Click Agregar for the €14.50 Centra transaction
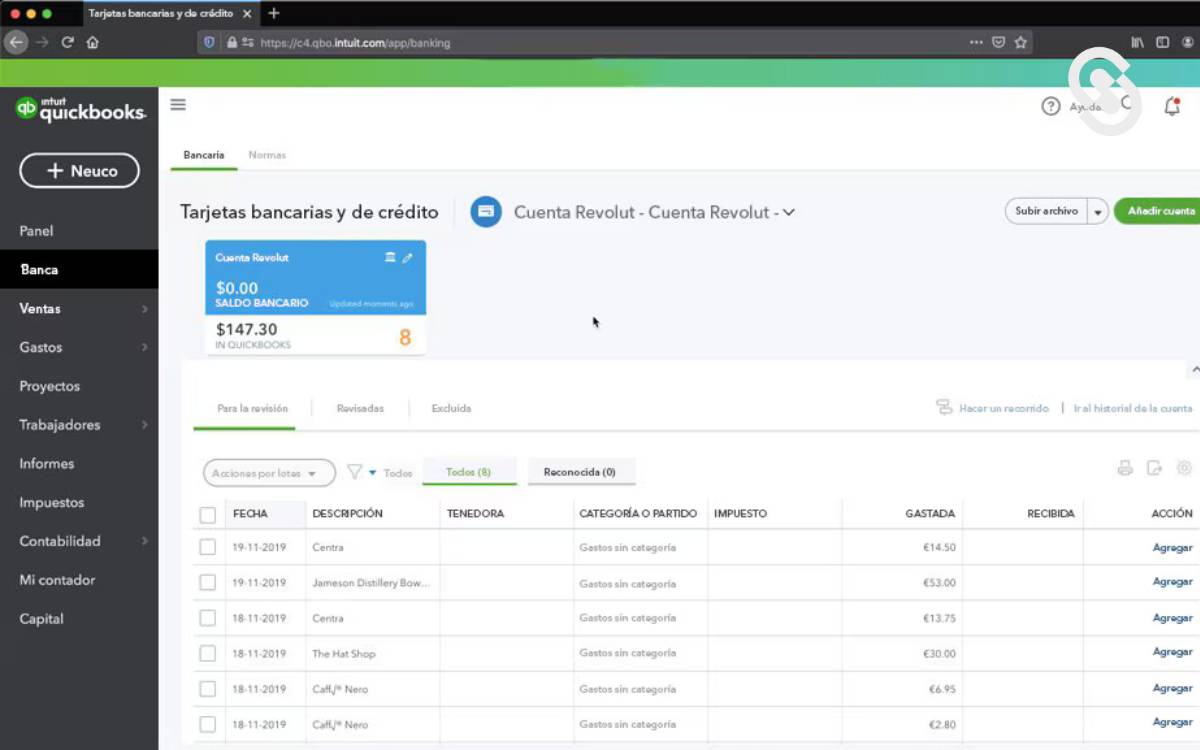The image size is (1200, 750). (x=1172, y=548)
